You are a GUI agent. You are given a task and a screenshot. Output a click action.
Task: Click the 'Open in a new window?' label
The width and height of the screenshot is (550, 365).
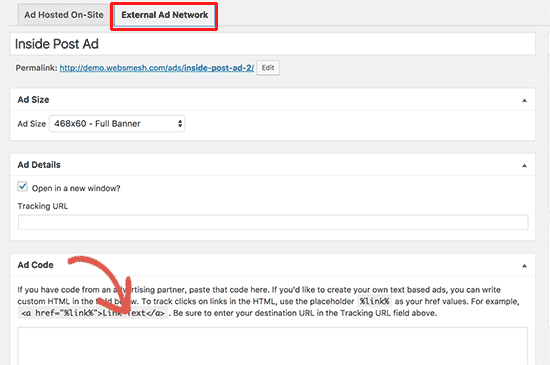(76, 188)
